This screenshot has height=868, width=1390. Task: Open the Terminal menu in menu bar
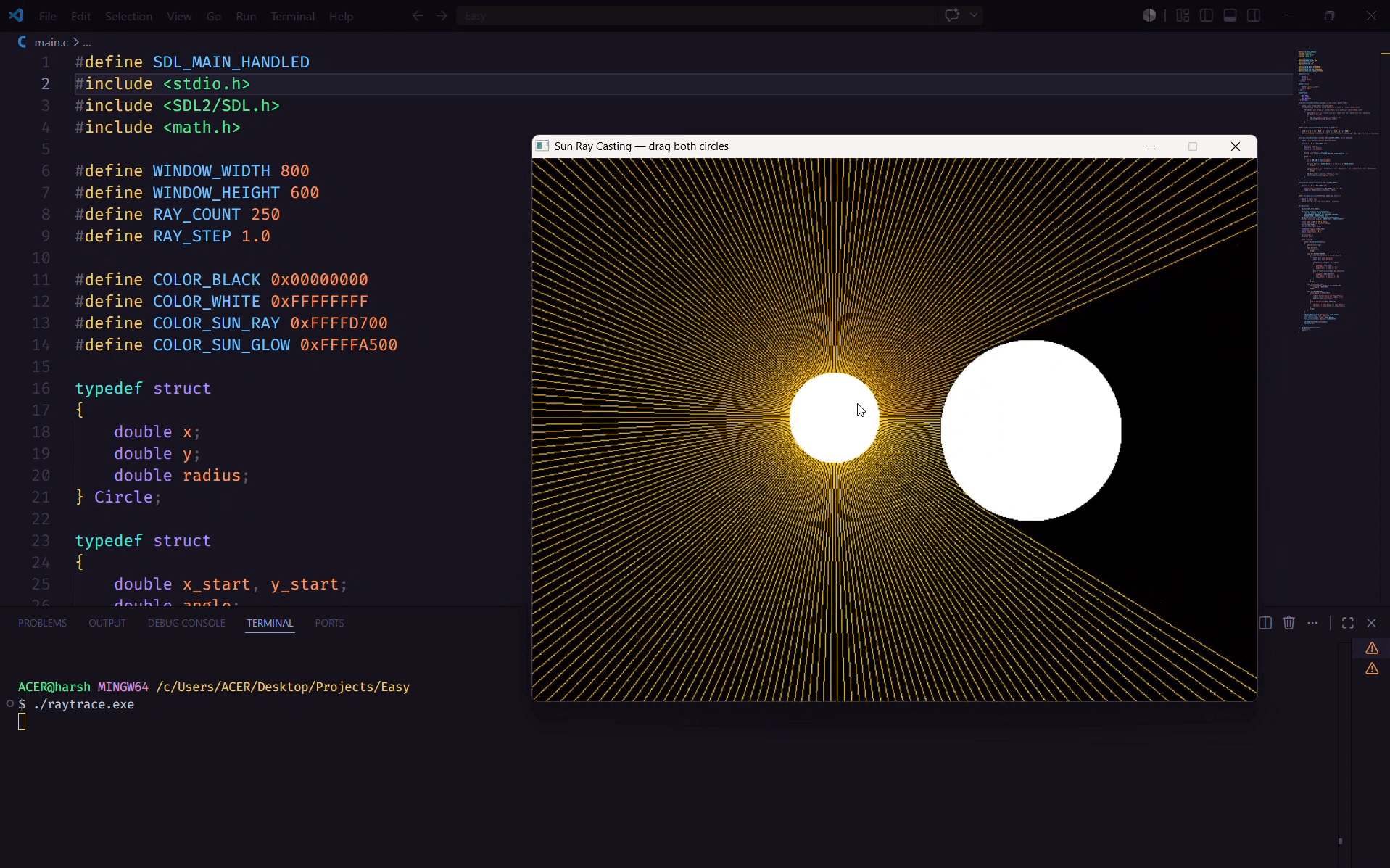pos(292,16)
